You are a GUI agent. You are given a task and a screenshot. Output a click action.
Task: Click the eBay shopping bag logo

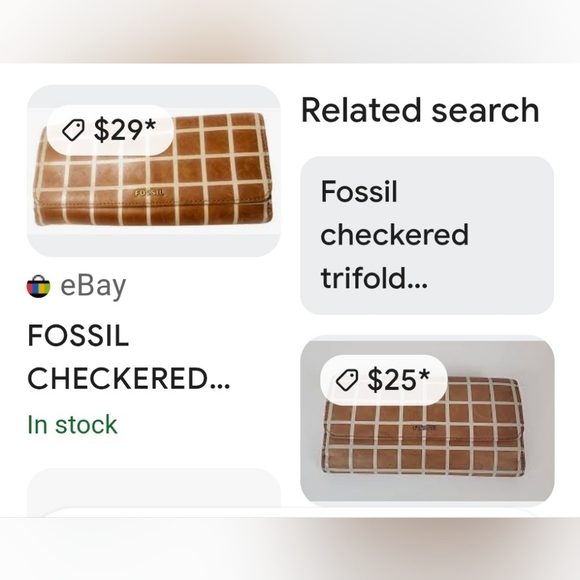[38, 286]
